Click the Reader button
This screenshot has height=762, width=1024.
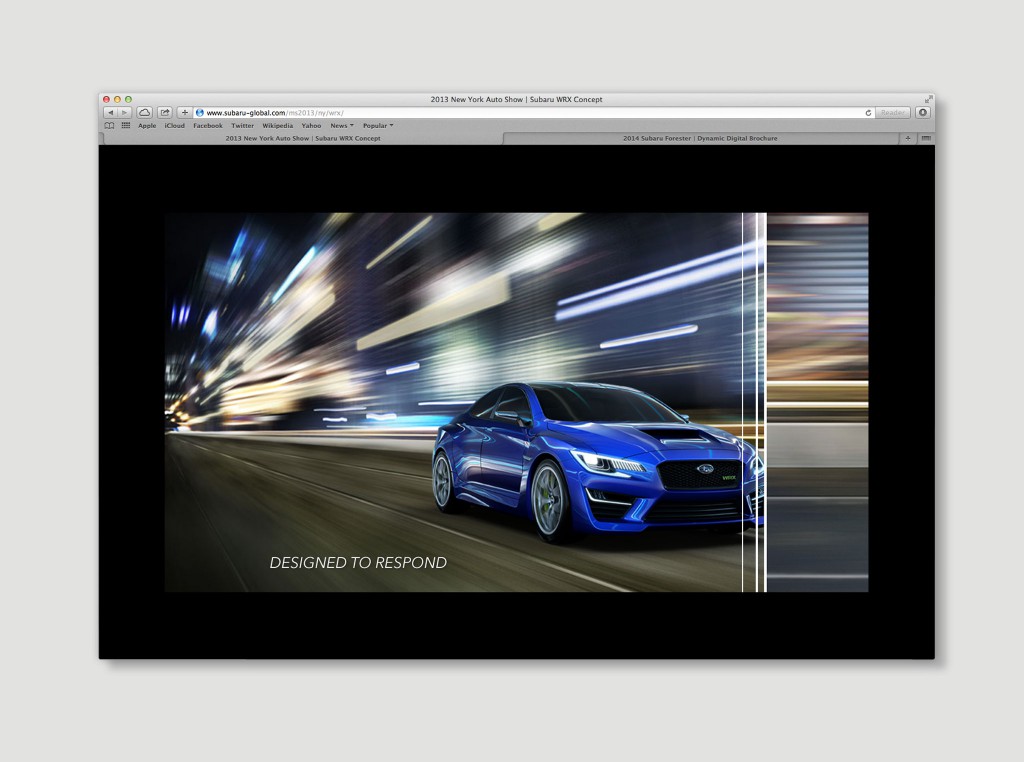893,113
